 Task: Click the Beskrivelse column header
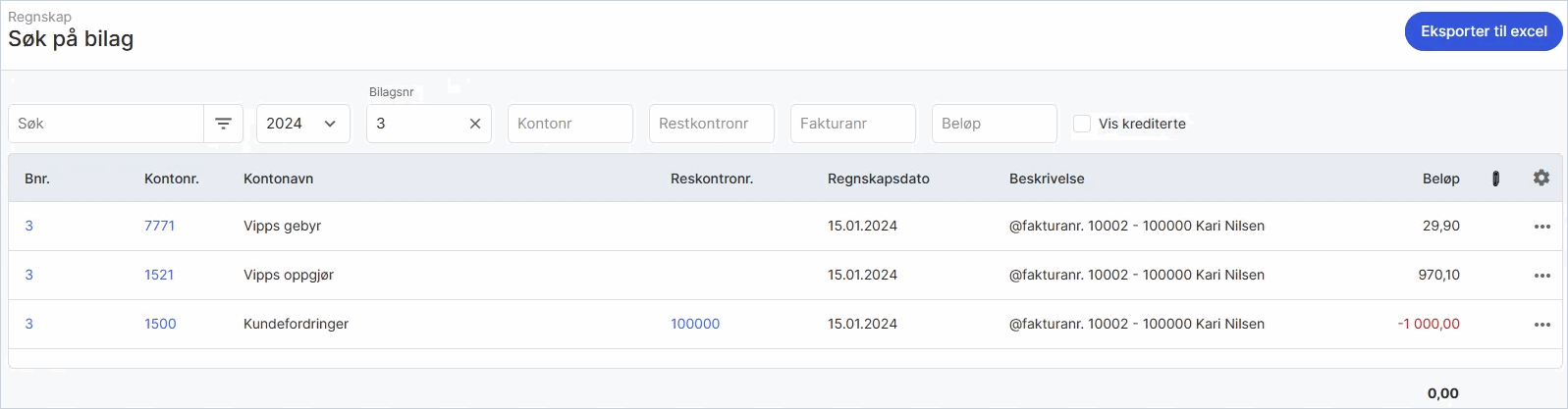1047,179
